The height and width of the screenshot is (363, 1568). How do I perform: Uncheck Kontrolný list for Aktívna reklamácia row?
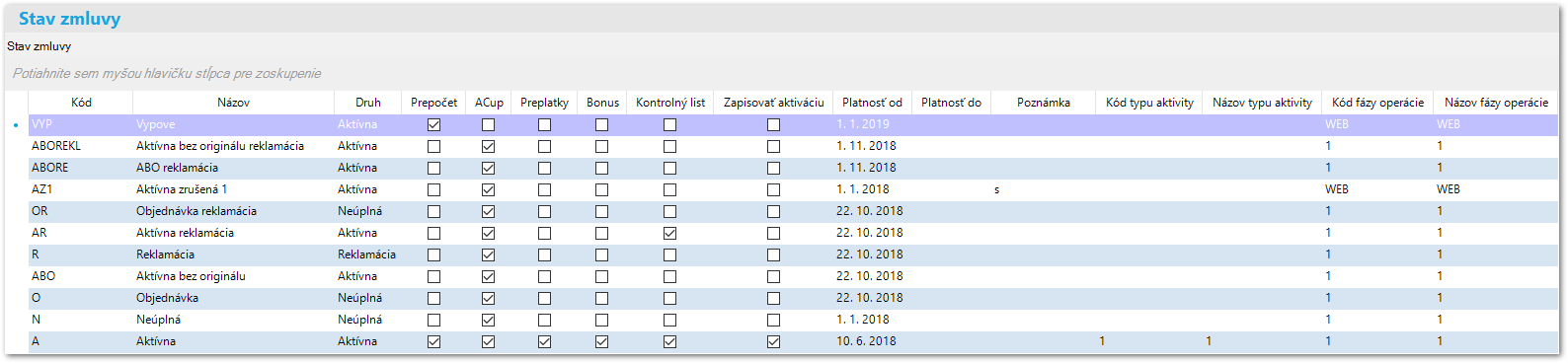click(x=669, y=234)
